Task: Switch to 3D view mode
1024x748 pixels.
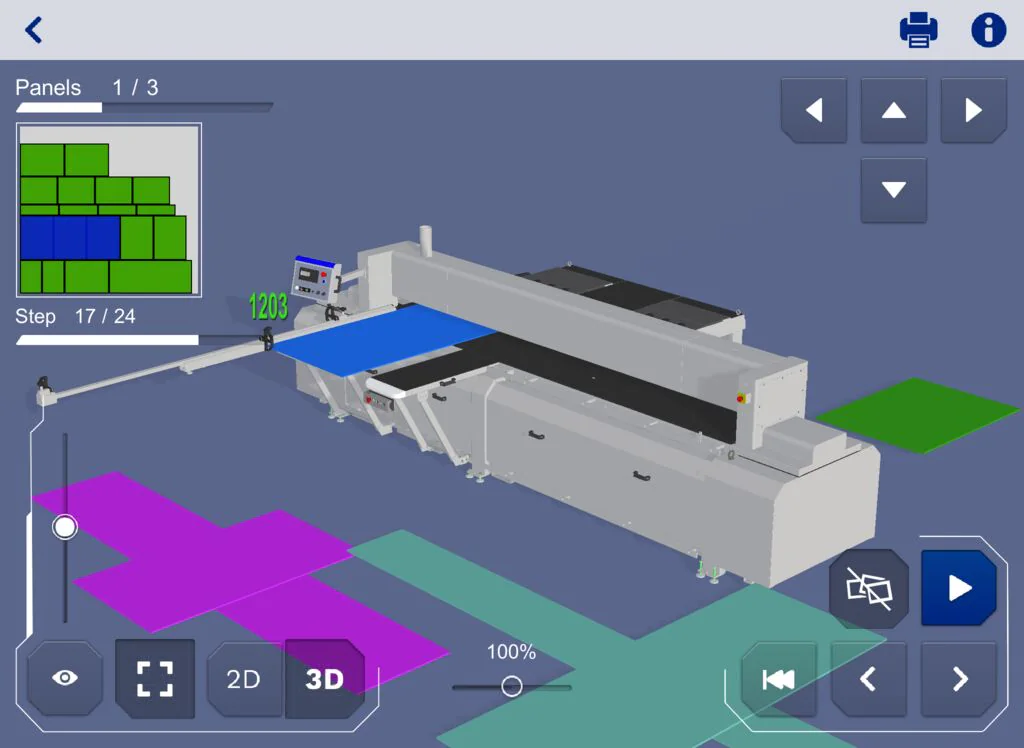Action: point(324,679)
